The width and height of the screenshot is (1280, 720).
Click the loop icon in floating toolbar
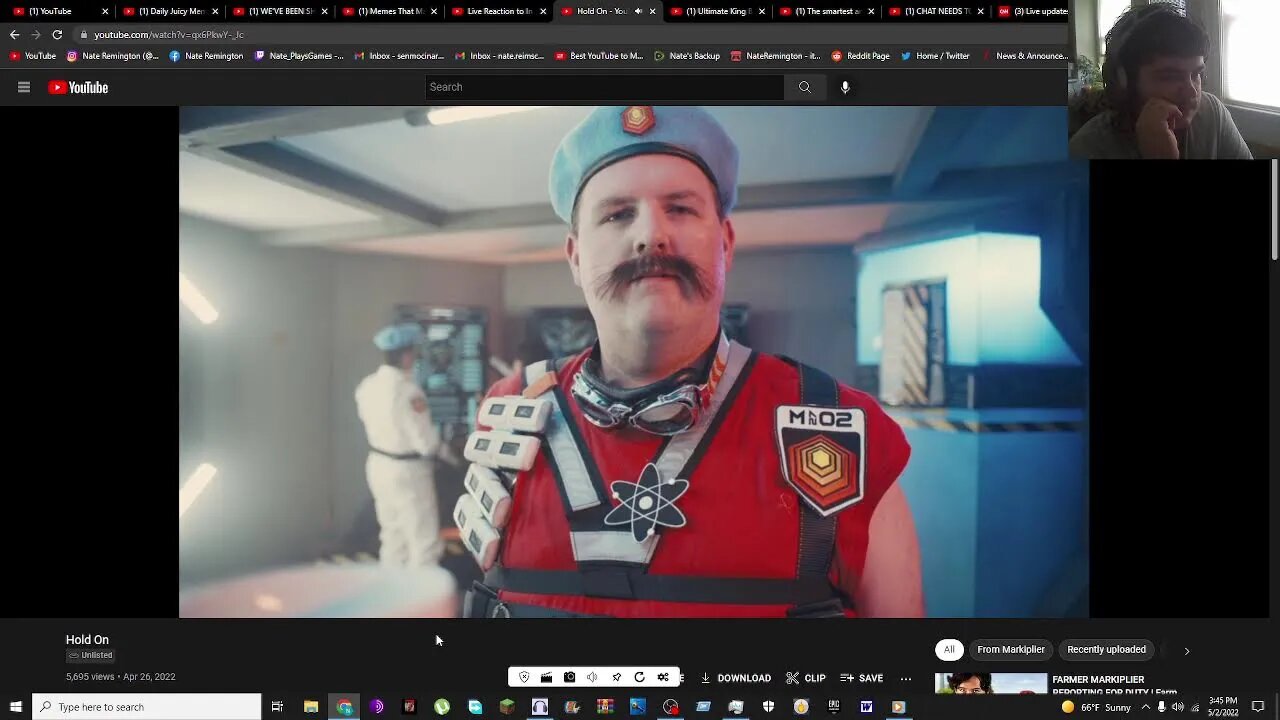[639, 677]
